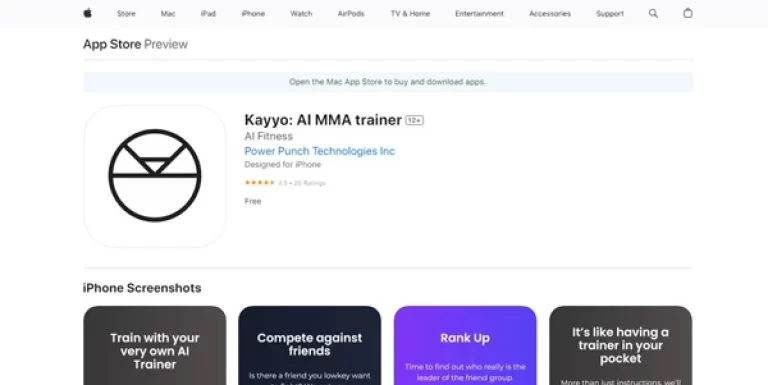Open the search magnifier icon
The image size is (768, 385).
[x=653, y=13]
